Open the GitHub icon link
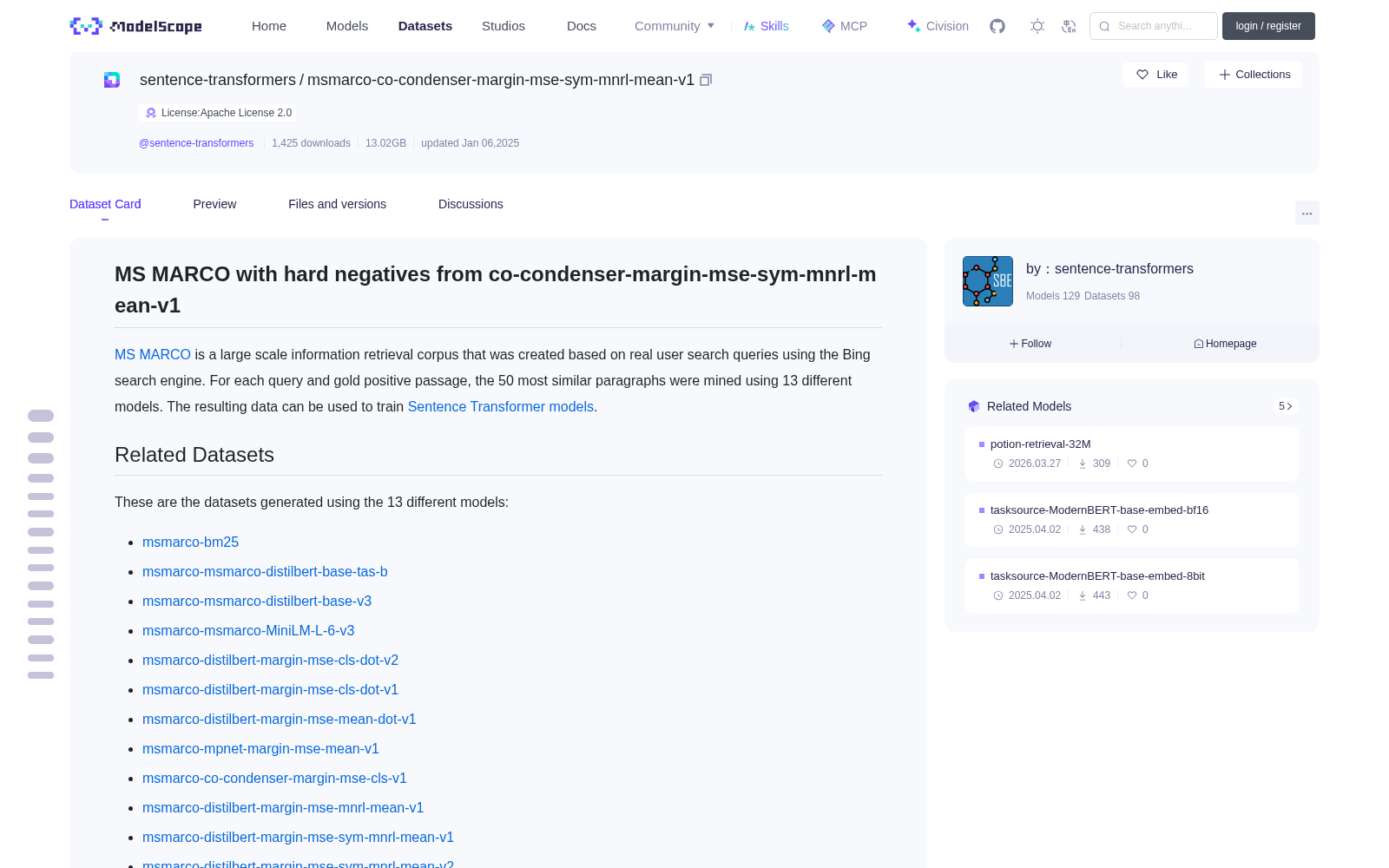 pos(997,26)
